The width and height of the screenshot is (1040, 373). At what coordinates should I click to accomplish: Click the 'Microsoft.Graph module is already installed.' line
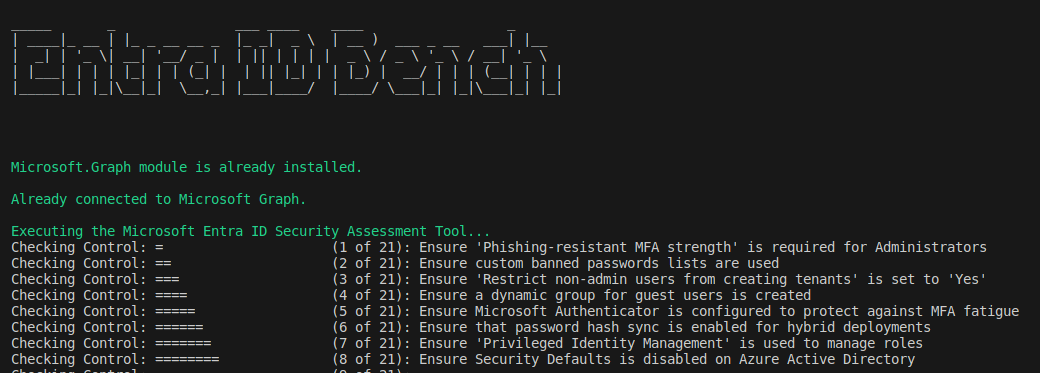point(186,167)
